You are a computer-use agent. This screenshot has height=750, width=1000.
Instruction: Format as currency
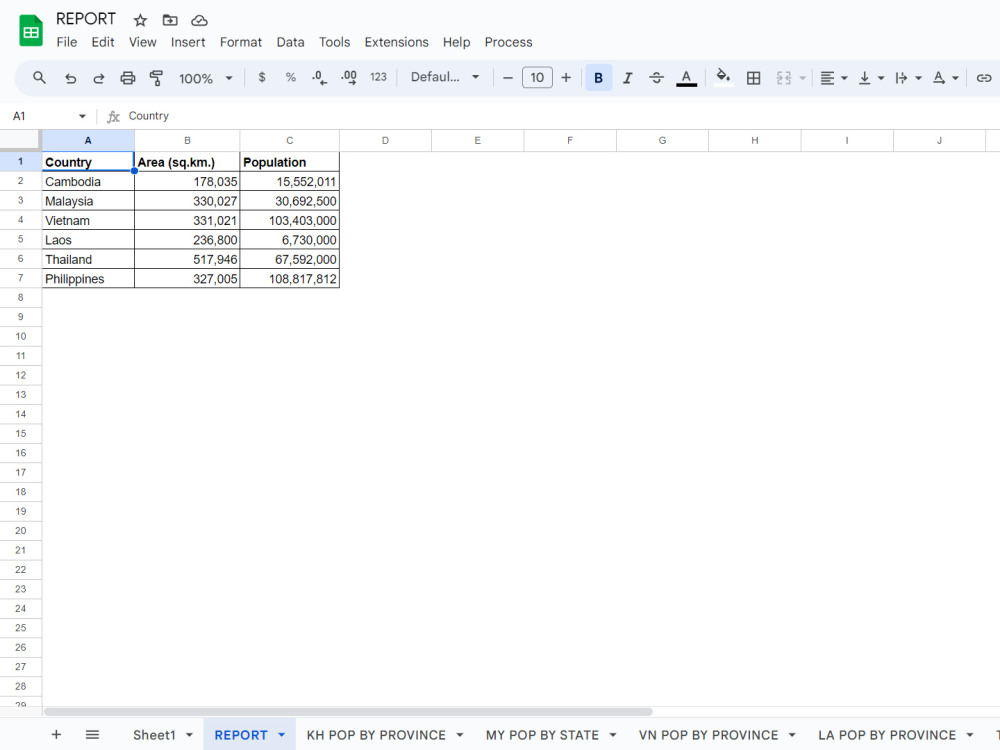pos(261,78)
